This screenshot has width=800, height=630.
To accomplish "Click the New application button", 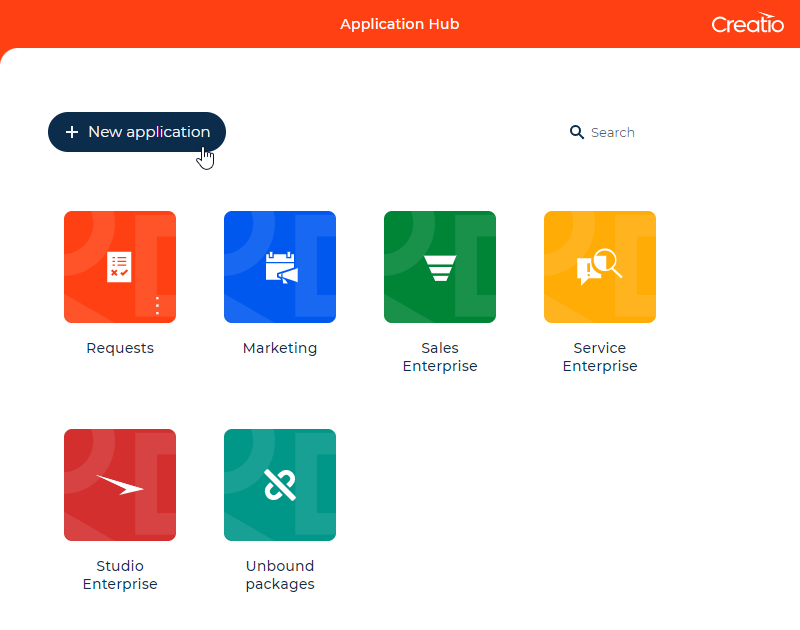I will (x=137, y=132).
